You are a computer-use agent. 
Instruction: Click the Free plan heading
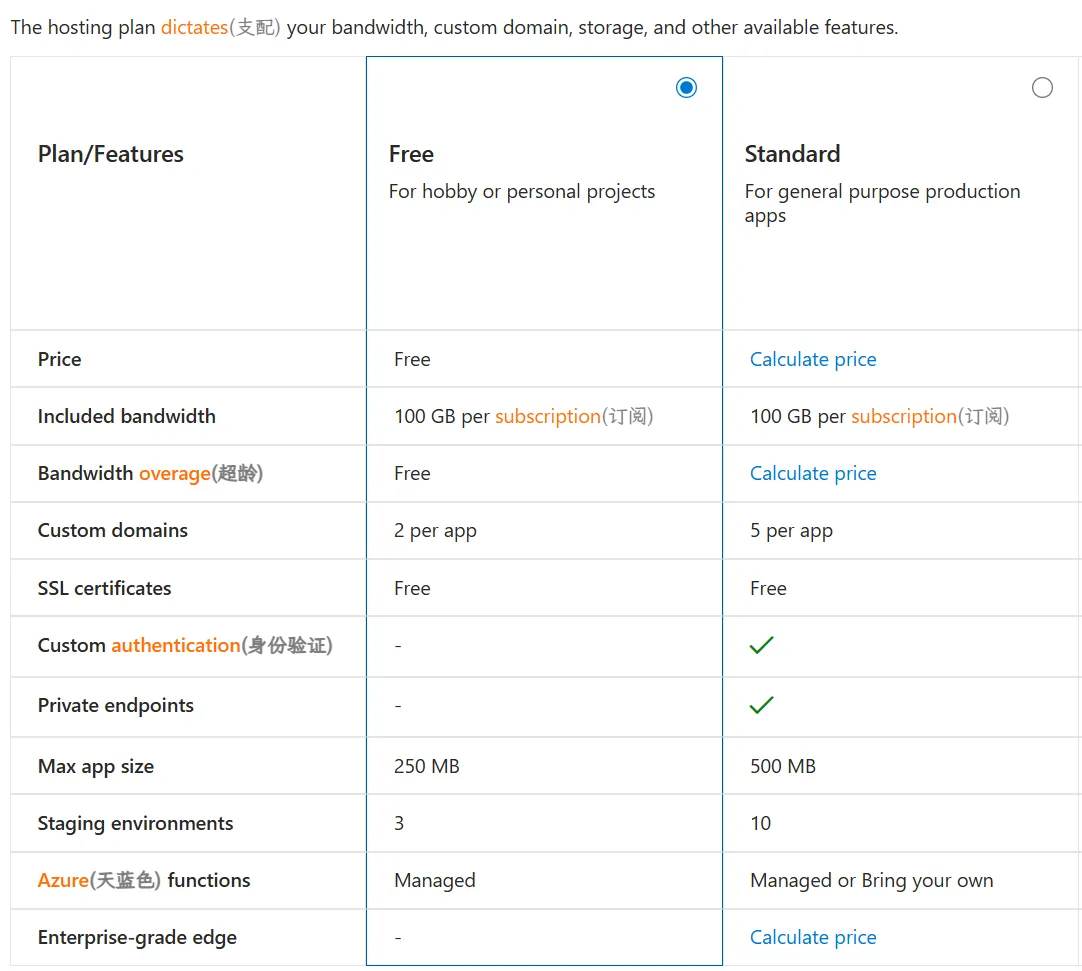(x=411, y=154)
